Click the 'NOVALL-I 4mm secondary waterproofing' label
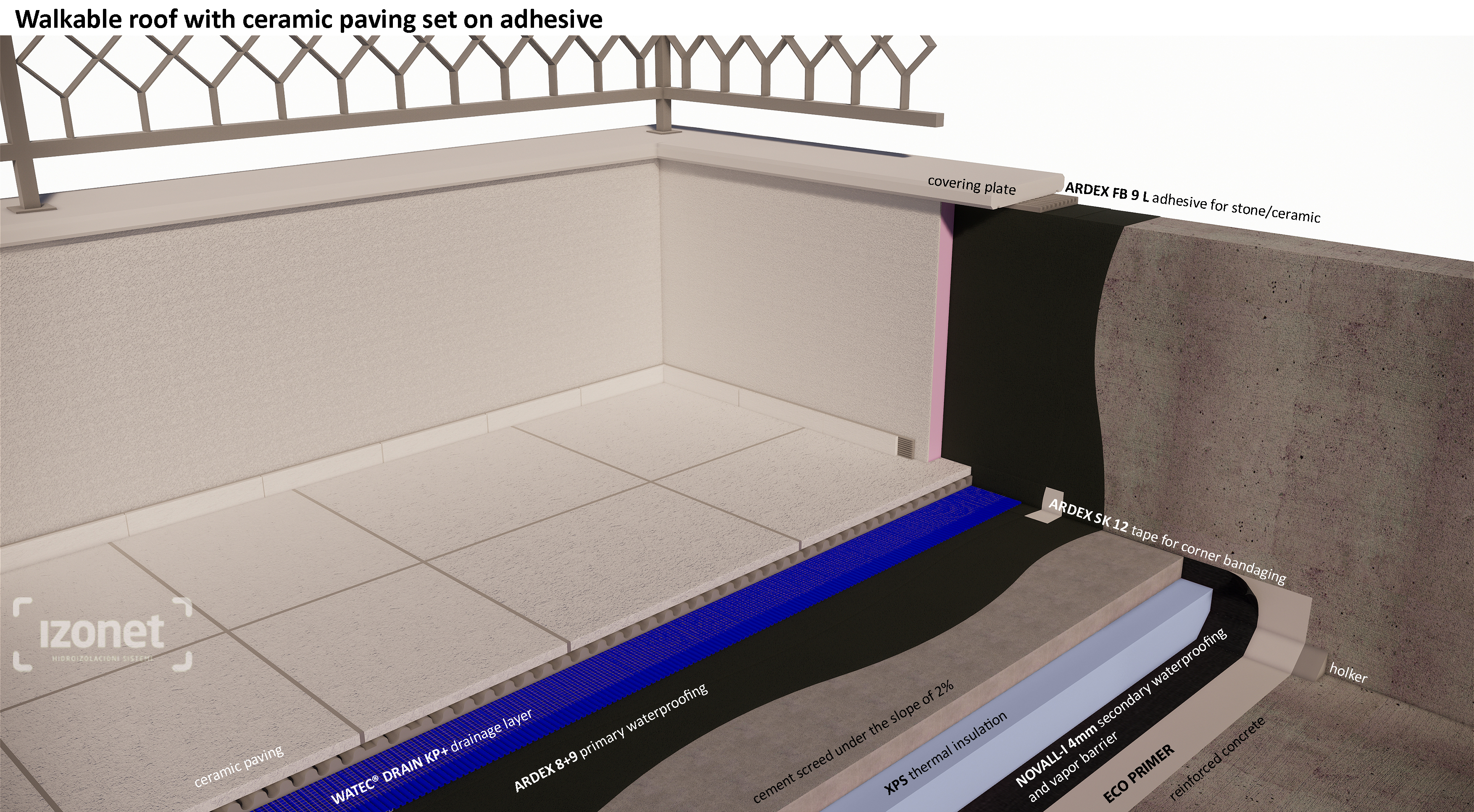Screen dimensions: 1474x812 click(x=1121, y=707)
